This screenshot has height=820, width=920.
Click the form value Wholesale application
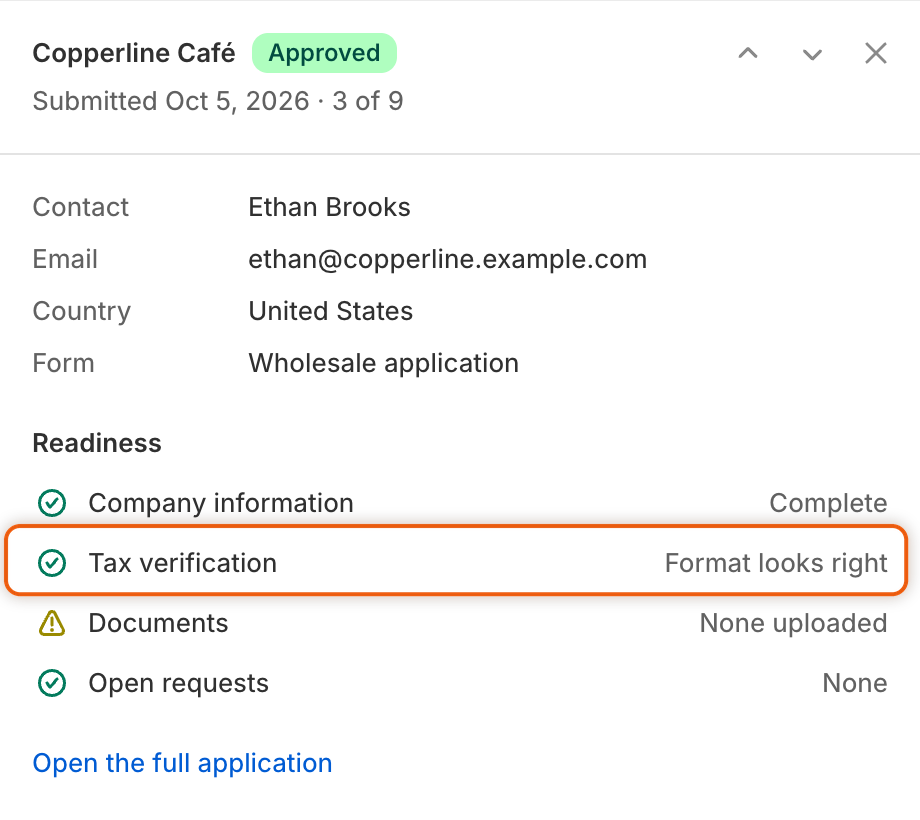coord(384,363)
